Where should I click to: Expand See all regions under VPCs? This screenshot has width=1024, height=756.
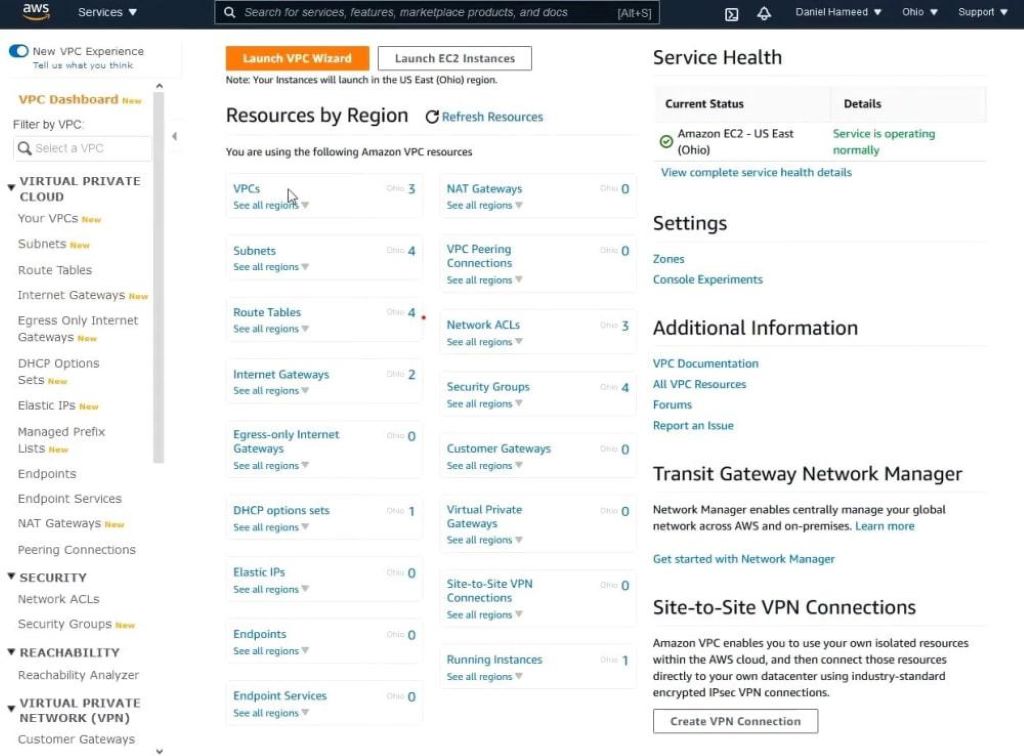click(270, 205)
